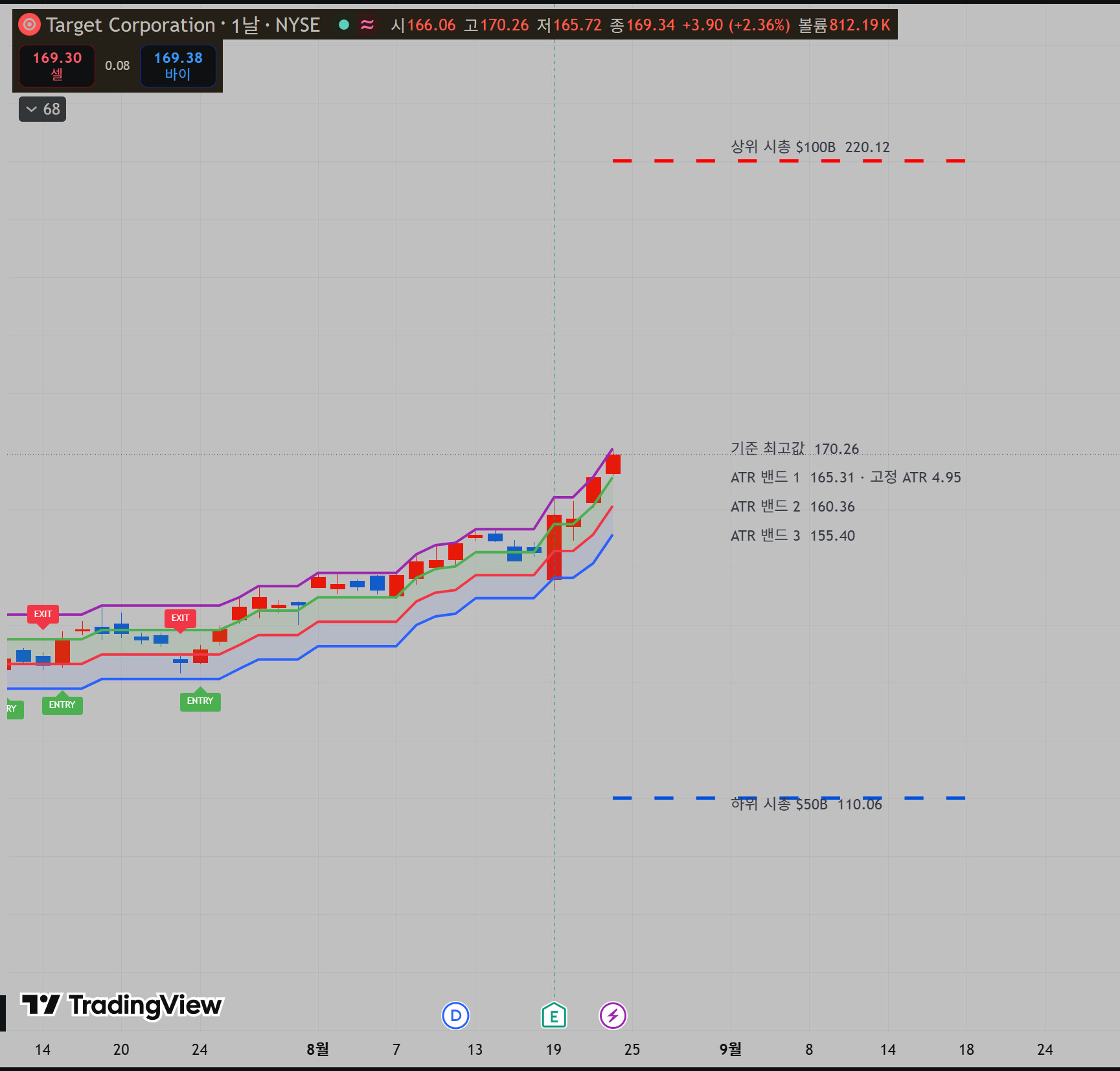
Task: Select the ATR 밴드 3 155.40 label
Action: pos(793,535)
